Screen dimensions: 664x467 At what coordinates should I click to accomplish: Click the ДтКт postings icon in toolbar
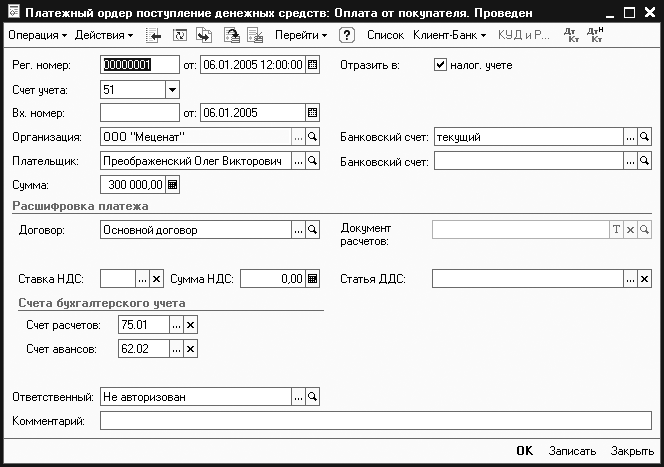click(570, 35)
